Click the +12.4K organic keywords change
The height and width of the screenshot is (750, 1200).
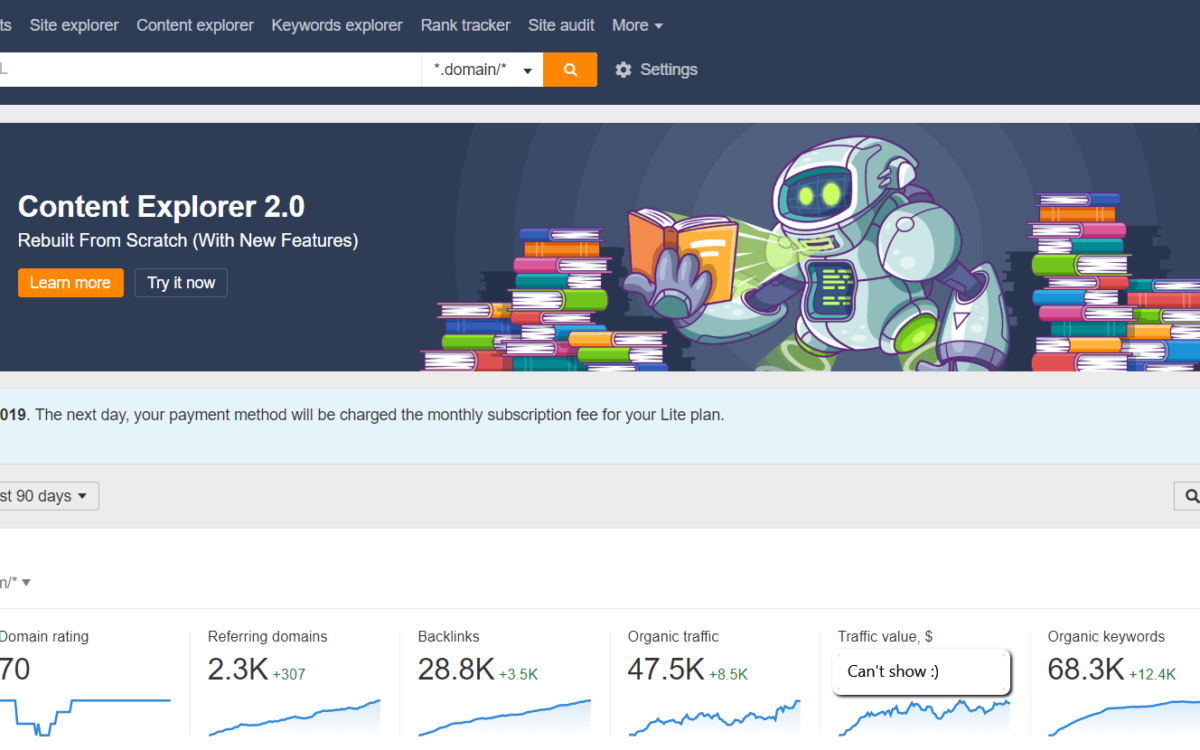(x=1152, y=674)
